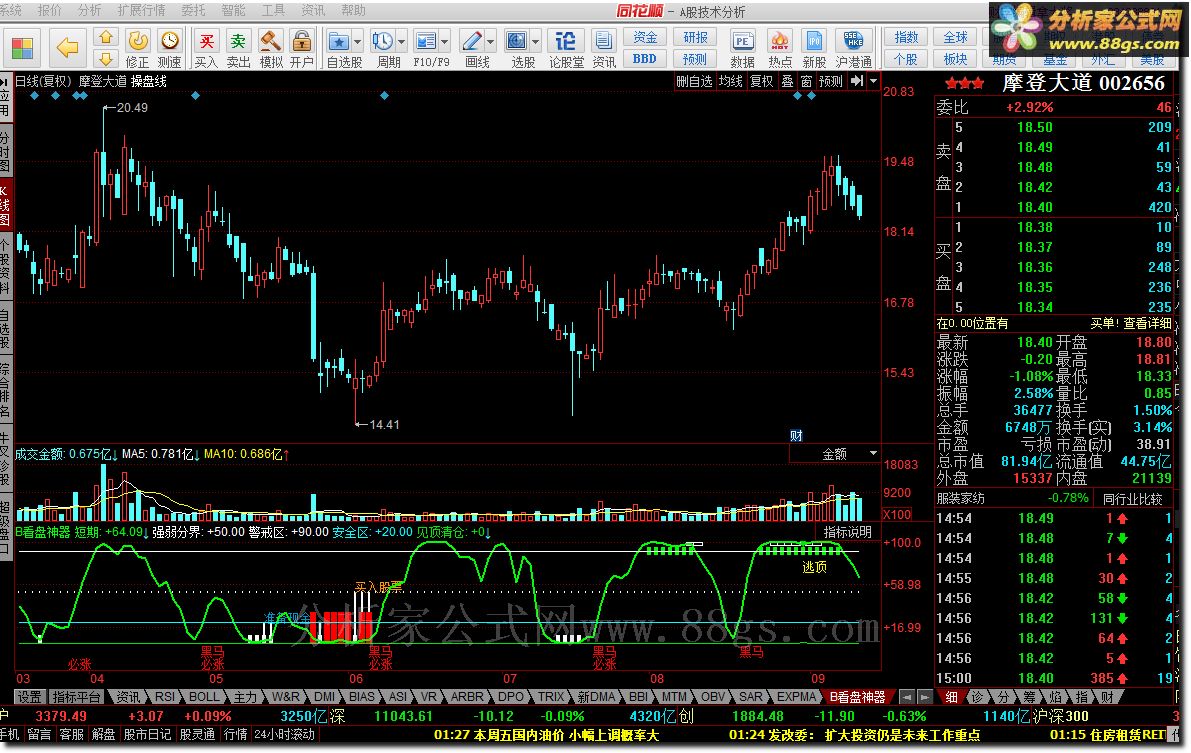Open the 委托 menu
Screen dimensions: 1191x753
pyautogui.click(x=193, y=11)
